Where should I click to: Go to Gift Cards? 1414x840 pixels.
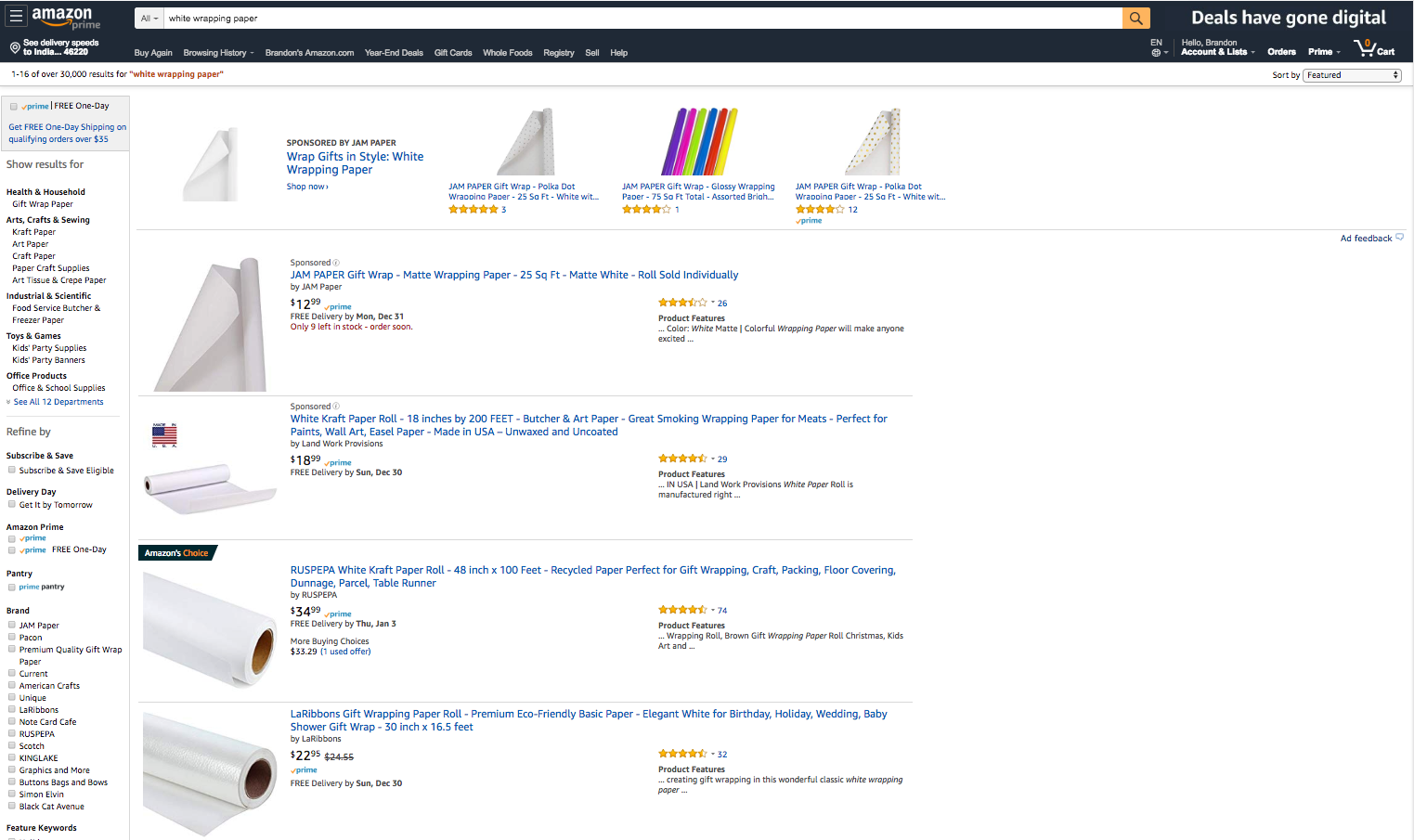(453, 53)
